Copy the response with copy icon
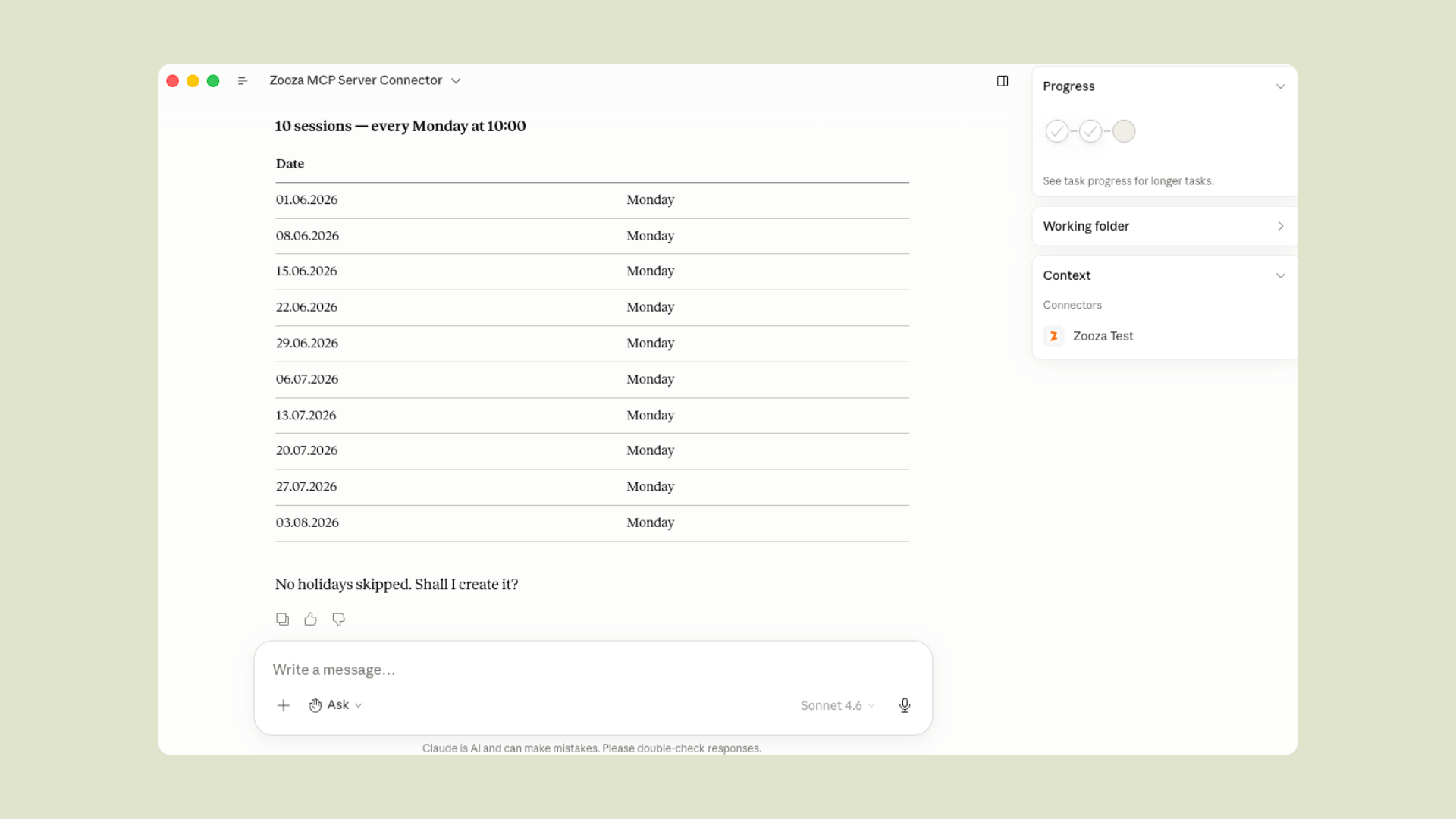Screen dimensions: 1456x819 click(x=283, y=620)
